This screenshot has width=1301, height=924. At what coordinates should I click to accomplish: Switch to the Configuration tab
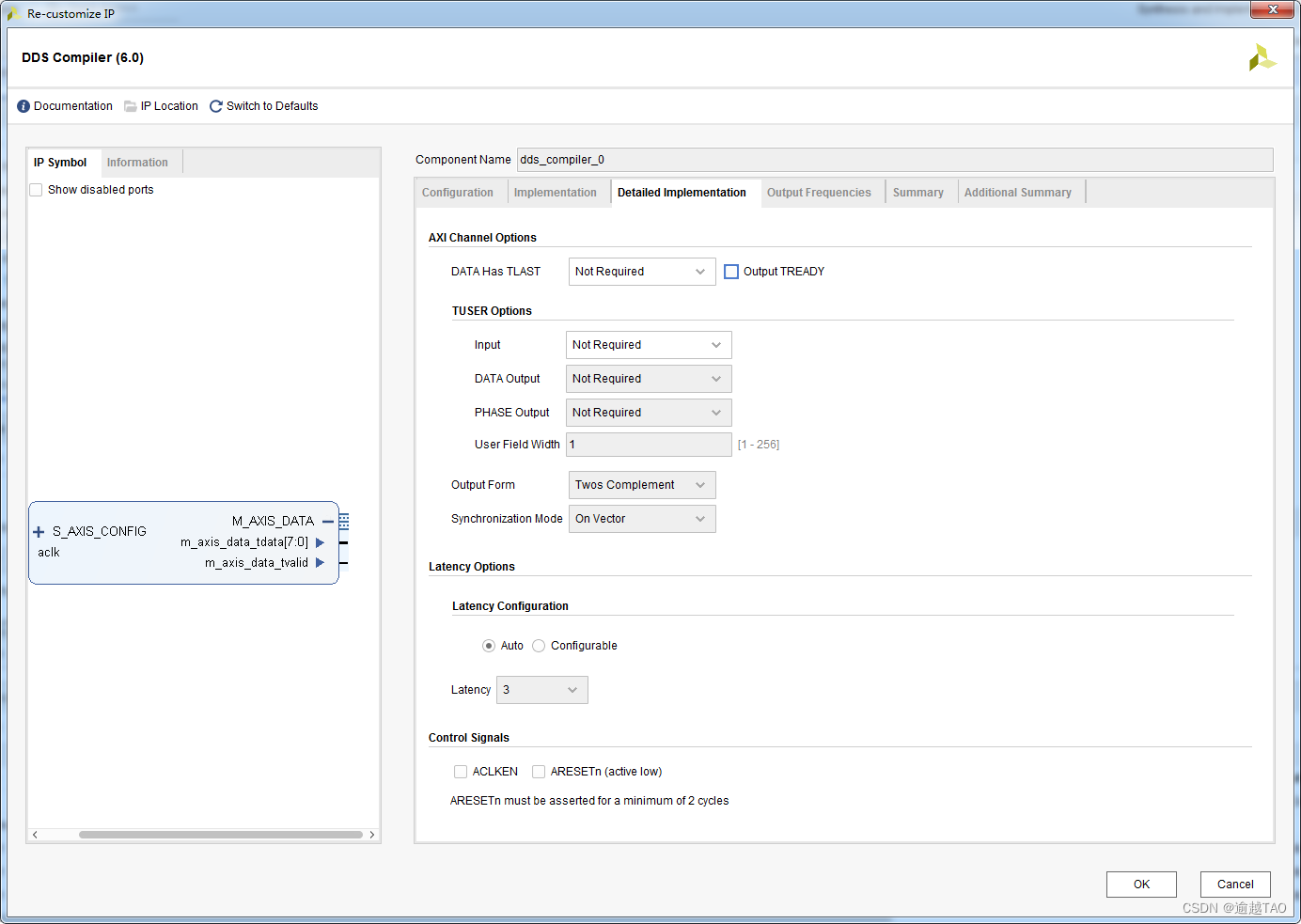[458, 193]
